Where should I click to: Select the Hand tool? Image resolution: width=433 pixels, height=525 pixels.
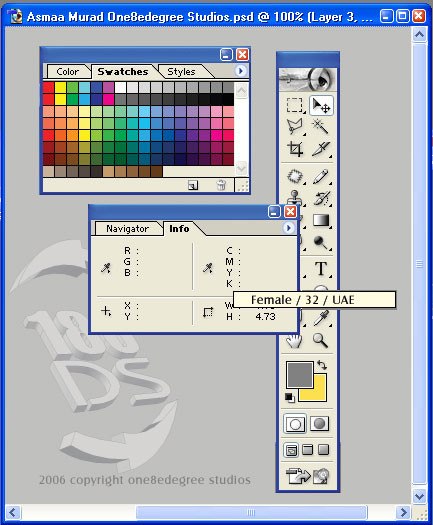tap(294, 341)
